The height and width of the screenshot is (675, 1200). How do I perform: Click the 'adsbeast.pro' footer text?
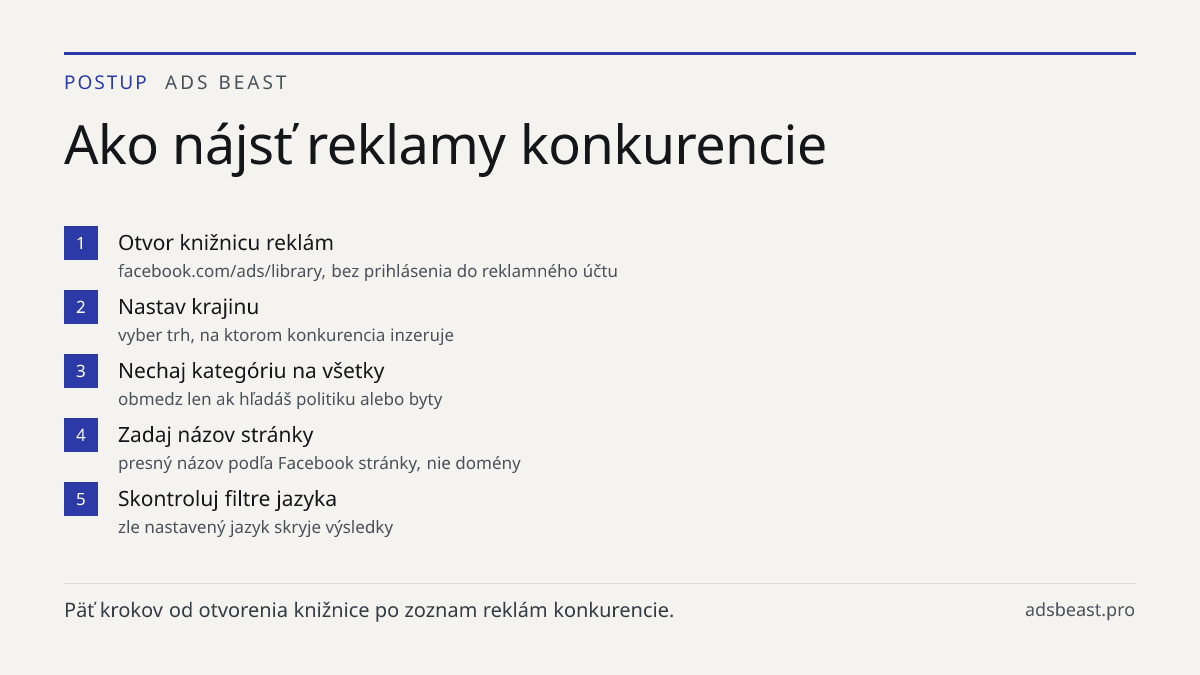tap(1080, 610)
